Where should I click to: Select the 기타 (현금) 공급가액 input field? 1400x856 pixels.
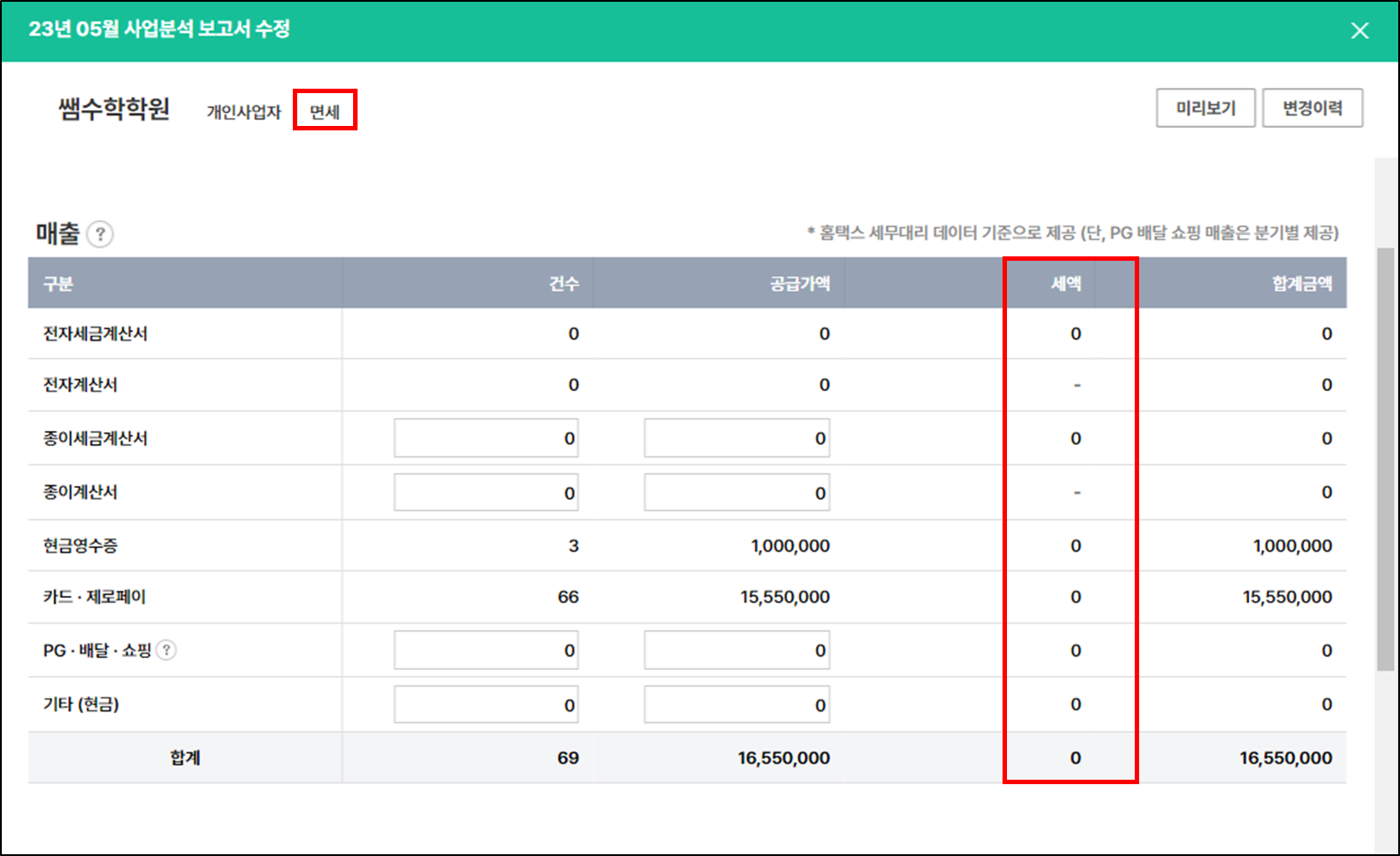[736, 704]
